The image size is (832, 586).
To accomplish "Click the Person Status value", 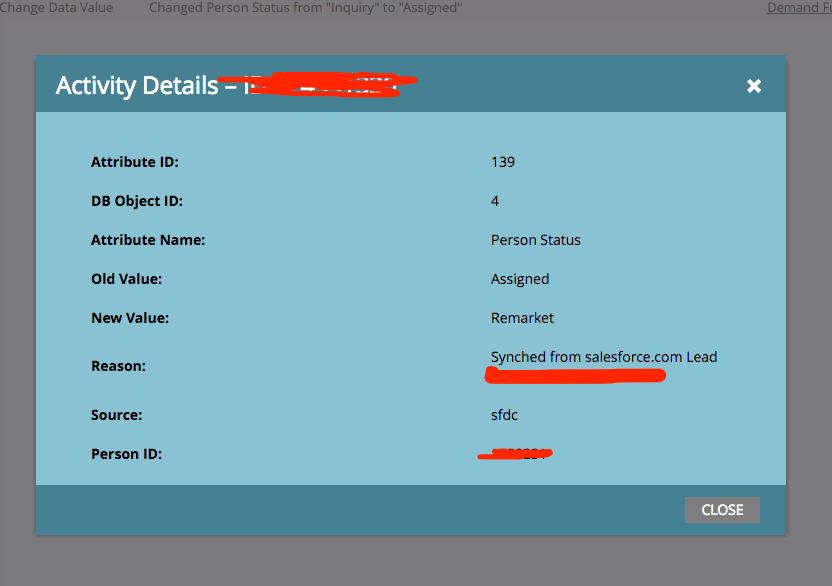I will point(536,240).
